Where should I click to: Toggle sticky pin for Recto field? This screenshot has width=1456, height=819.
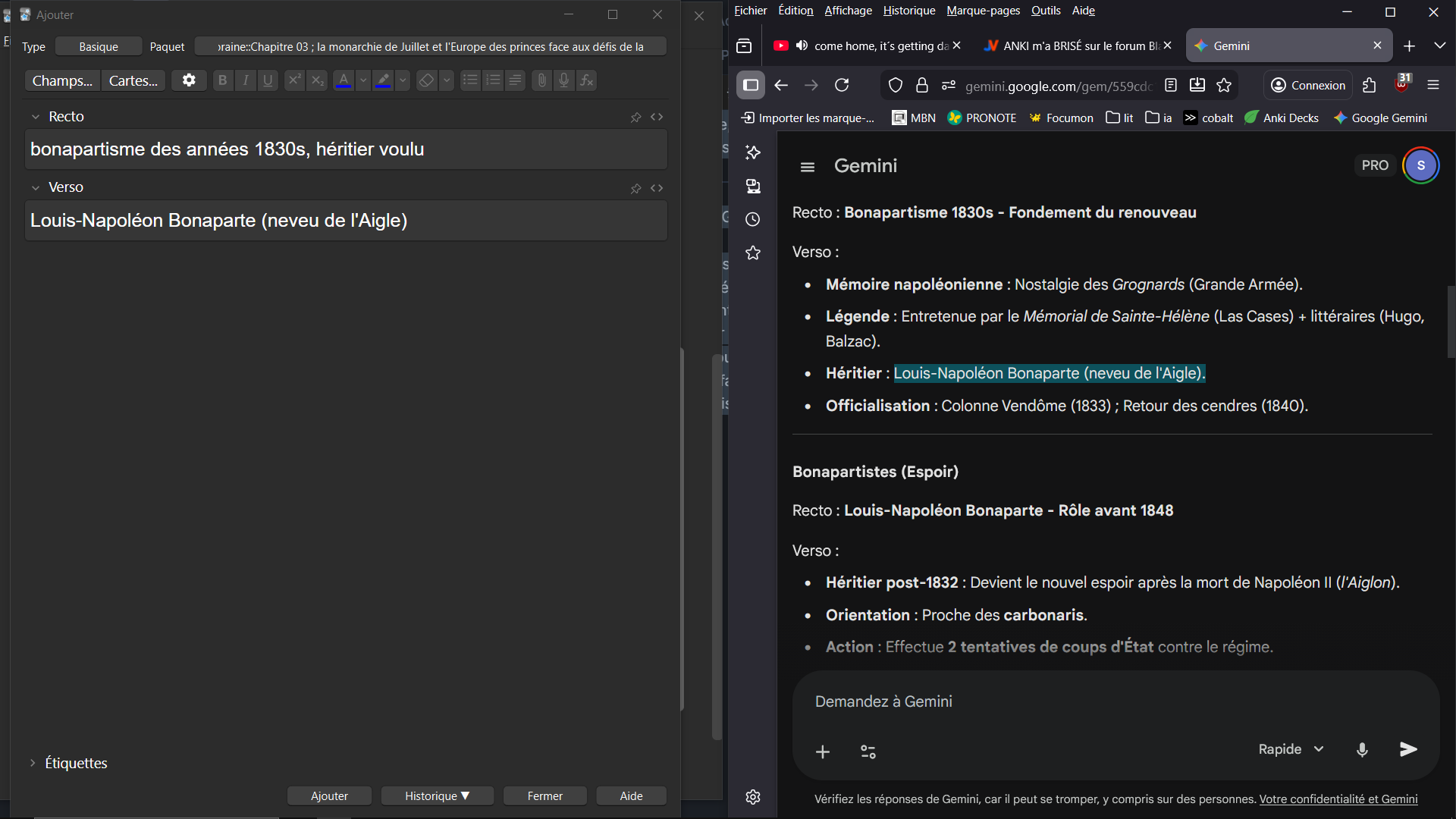pyautogui.click(x=635, y=117)
